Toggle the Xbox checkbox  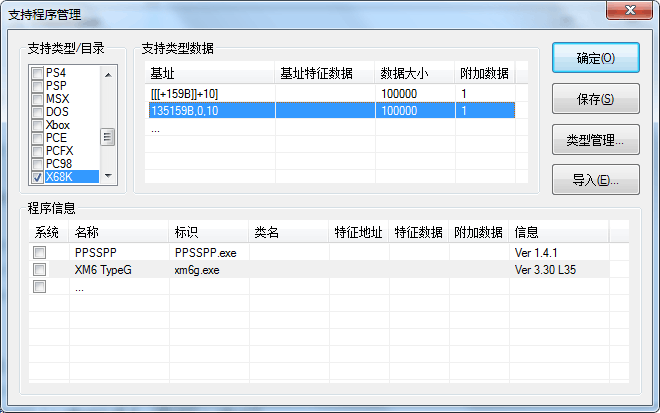point(38,125)
